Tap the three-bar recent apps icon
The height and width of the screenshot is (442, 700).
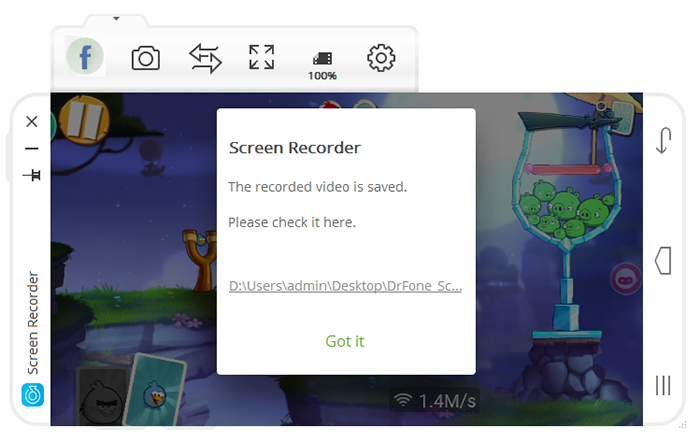click(x=662, y=386)
